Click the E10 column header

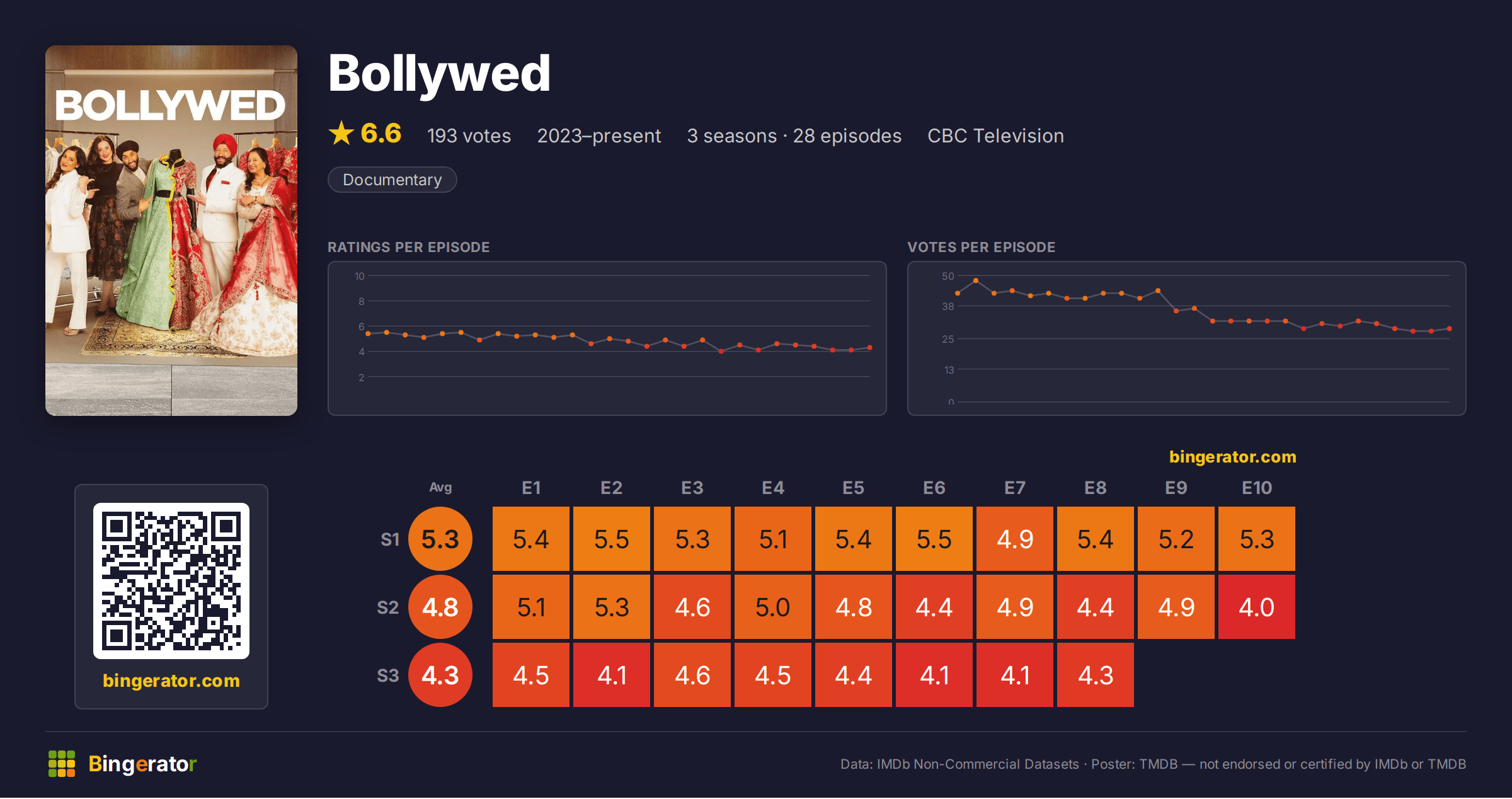[x=1257, y=488]
